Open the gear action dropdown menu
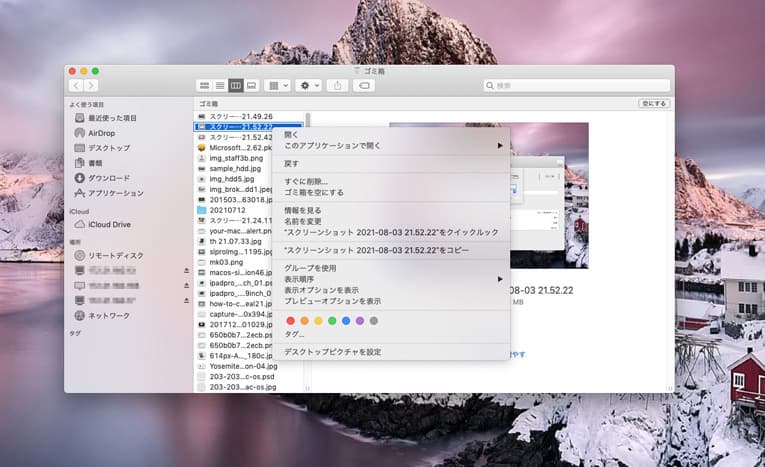Viewport: 765px width, 467px height. click(x=309, y=86)
